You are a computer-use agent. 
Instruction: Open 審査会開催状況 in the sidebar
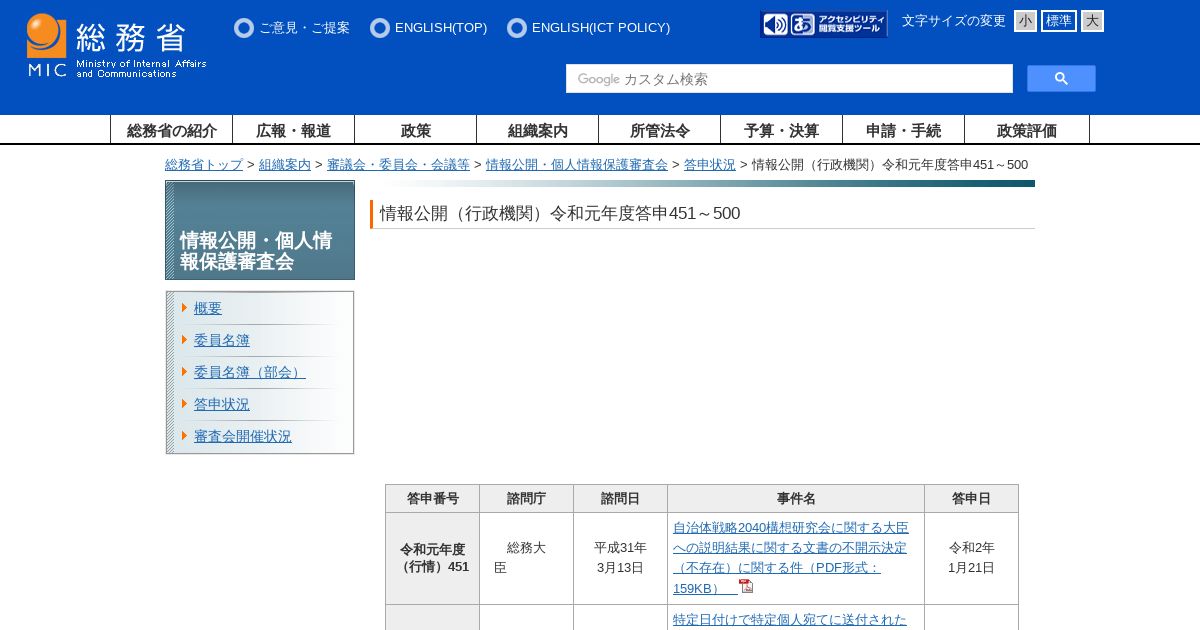243,436
